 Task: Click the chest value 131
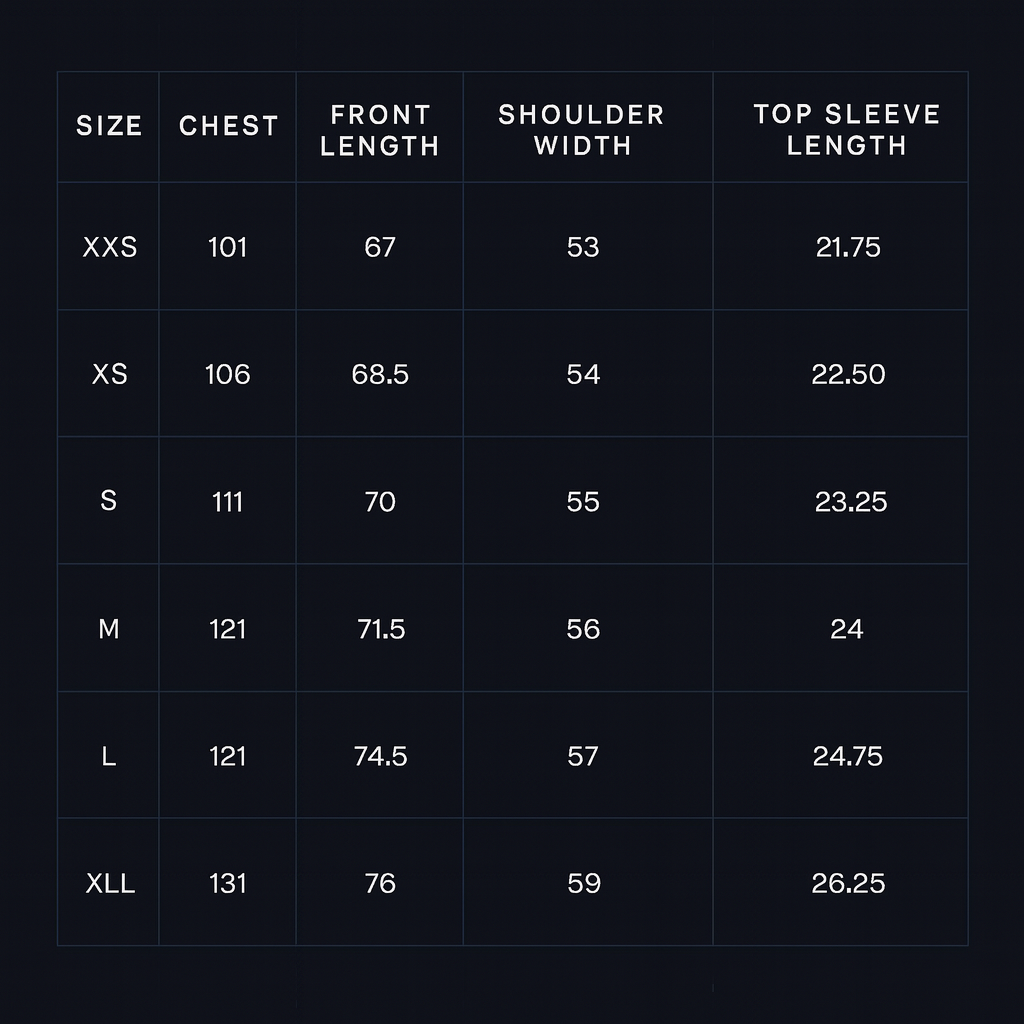click(x=228, y=884)
